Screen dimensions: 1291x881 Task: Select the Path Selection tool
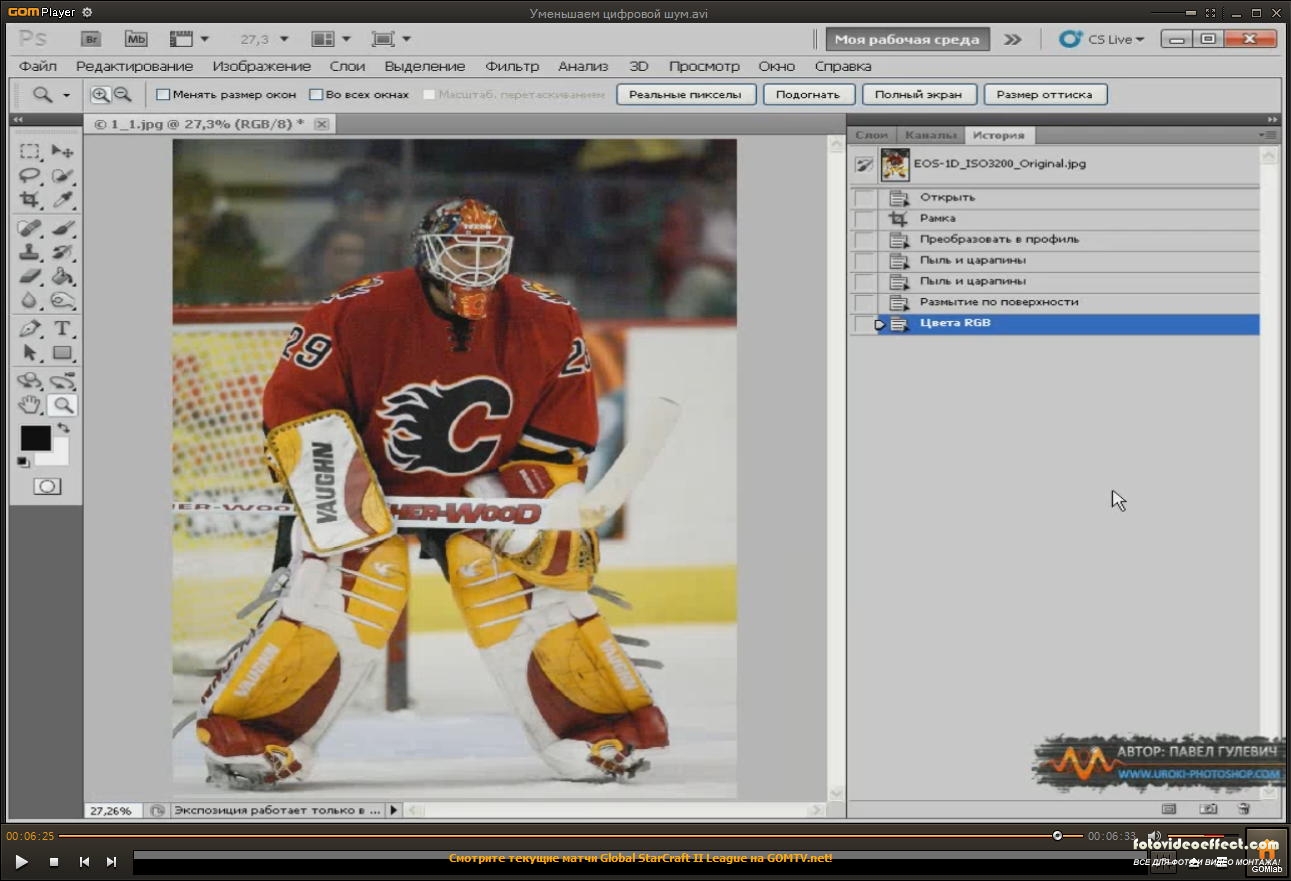(x=30, y=353)
